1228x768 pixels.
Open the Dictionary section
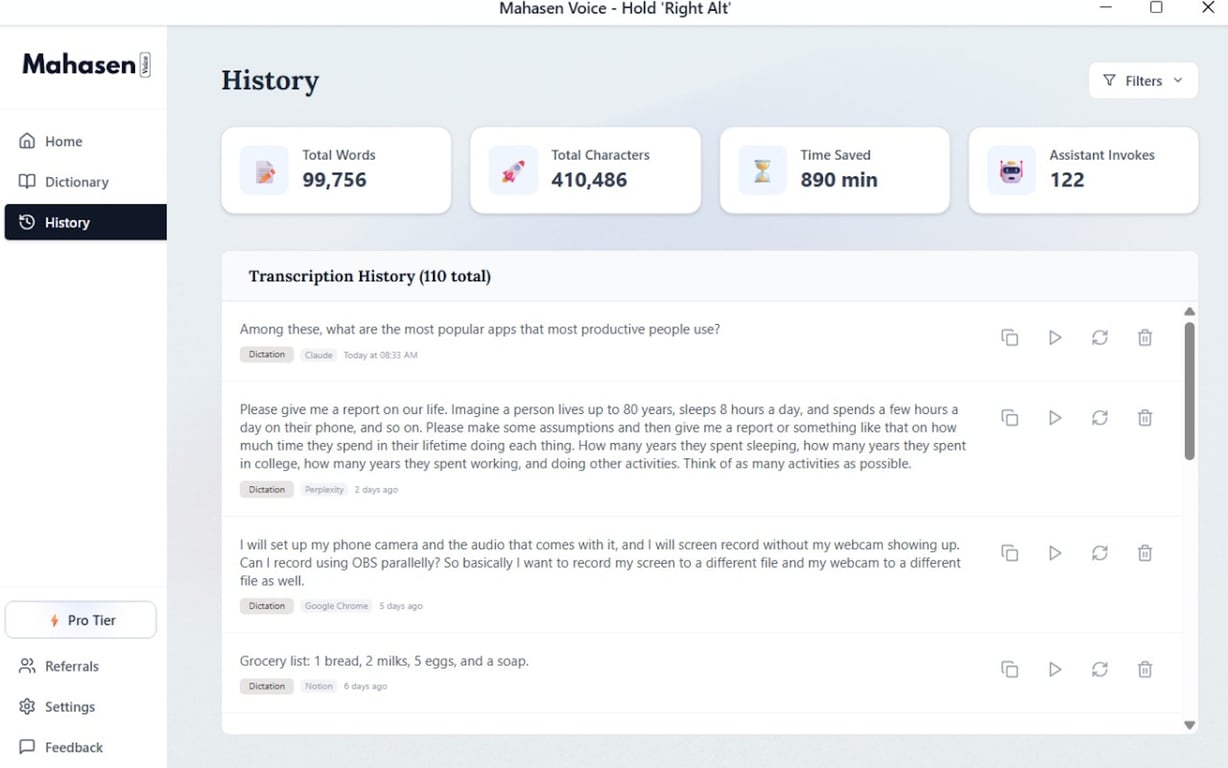76,182
